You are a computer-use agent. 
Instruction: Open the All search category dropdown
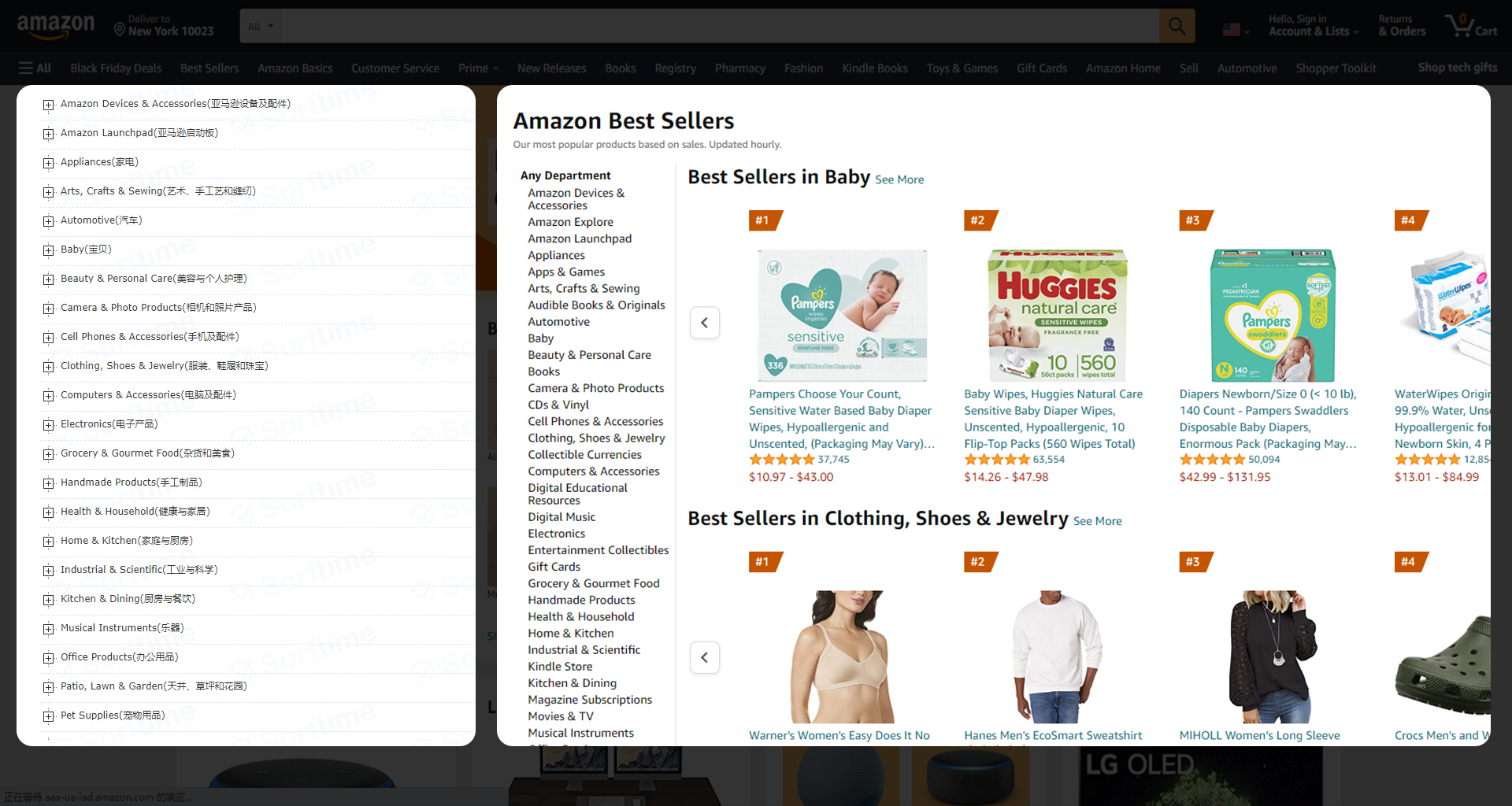click(261, 26)
